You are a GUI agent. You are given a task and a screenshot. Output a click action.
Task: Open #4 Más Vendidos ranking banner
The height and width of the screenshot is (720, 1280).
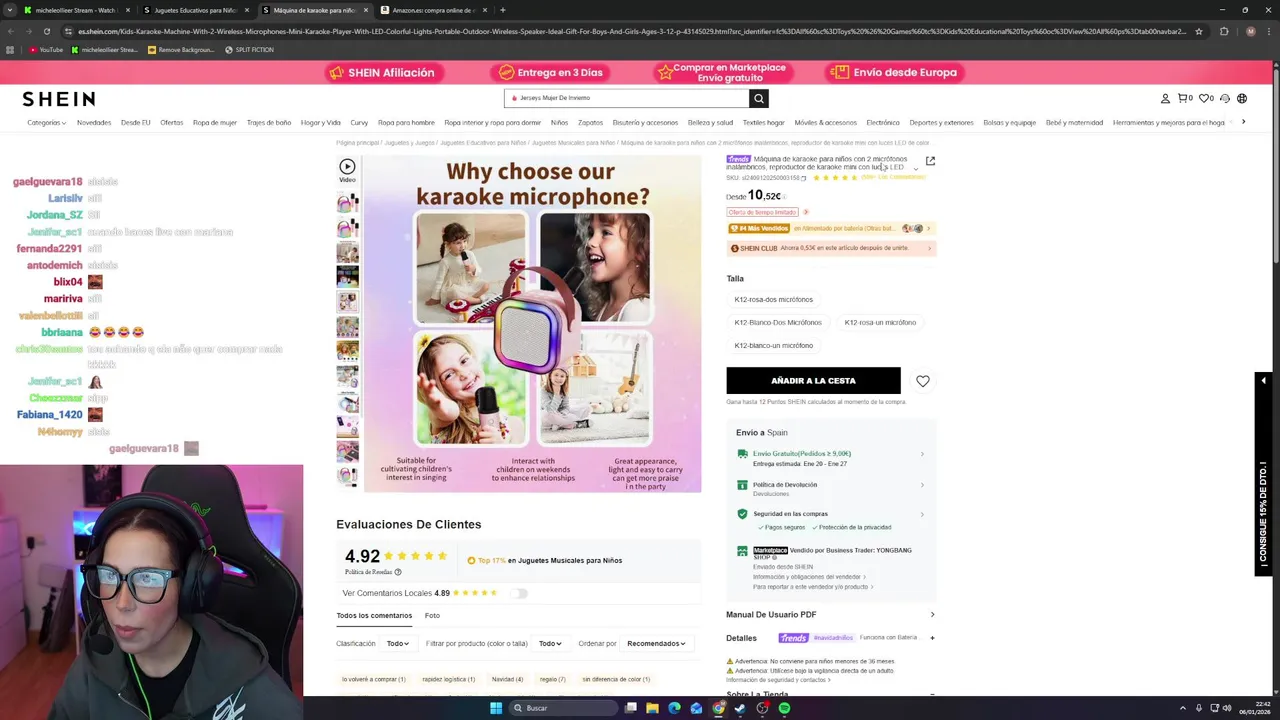(x=831, y=228)
